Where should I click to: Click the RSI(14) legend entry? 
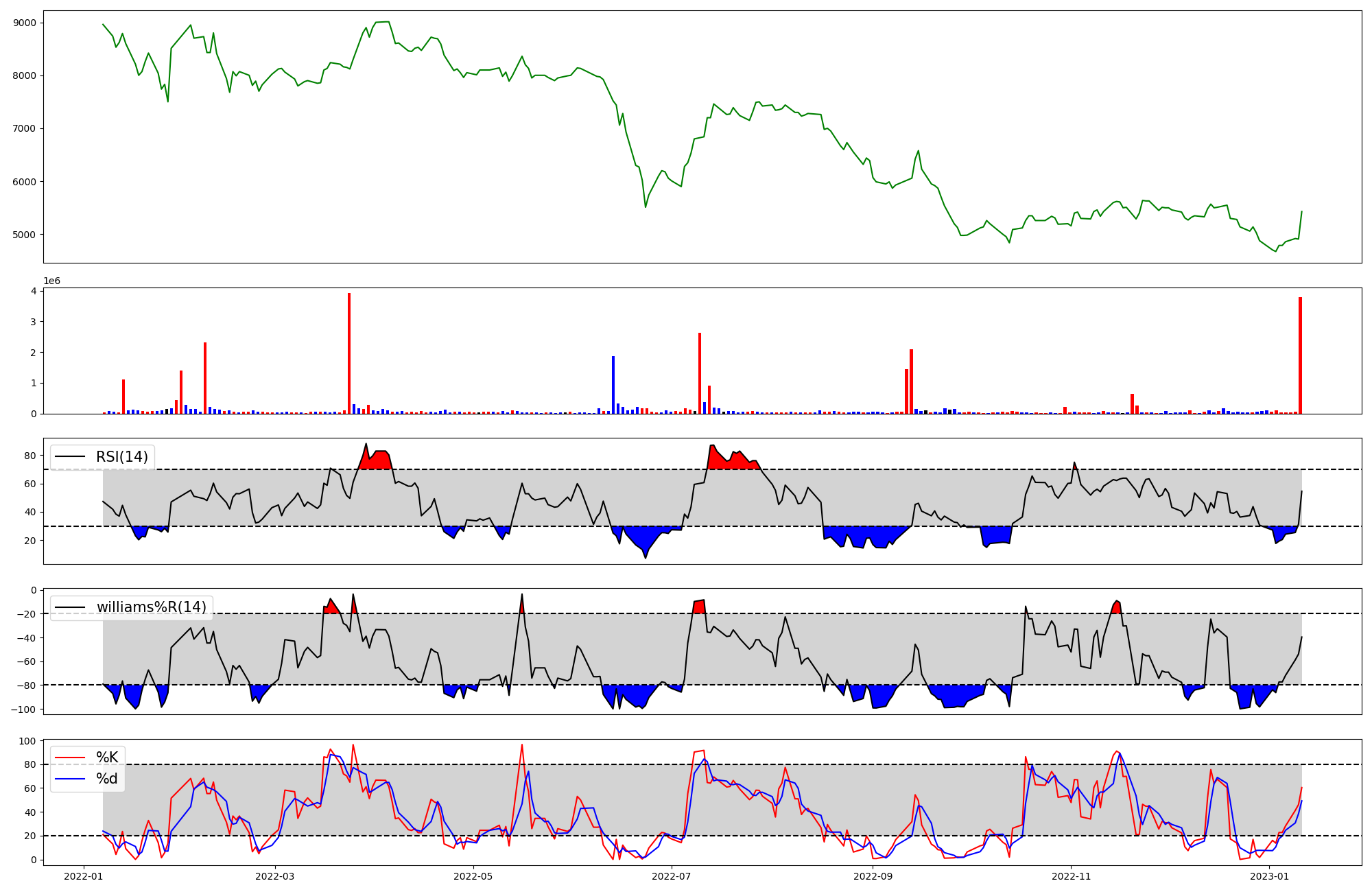[x=121, y=457]
